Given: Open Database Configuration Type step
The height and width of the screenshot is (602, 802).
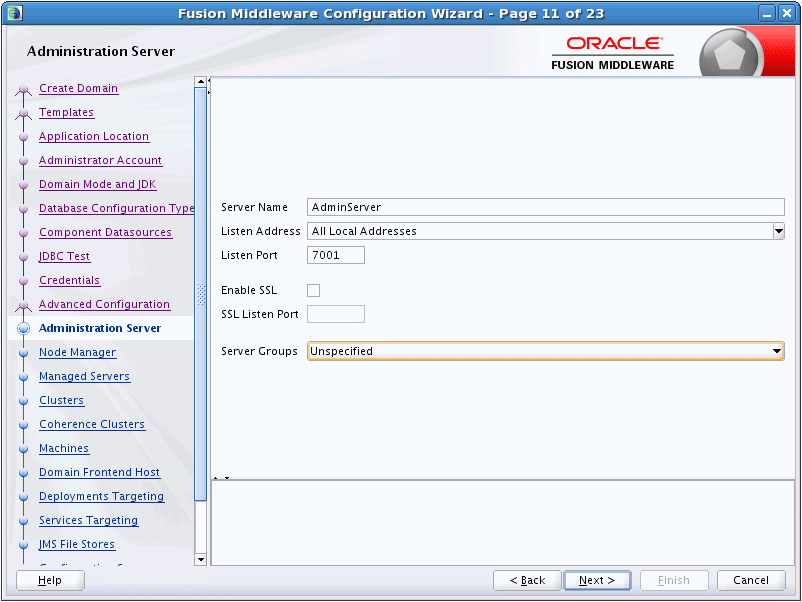Looking at the screenshot, I should coord(117,208).
